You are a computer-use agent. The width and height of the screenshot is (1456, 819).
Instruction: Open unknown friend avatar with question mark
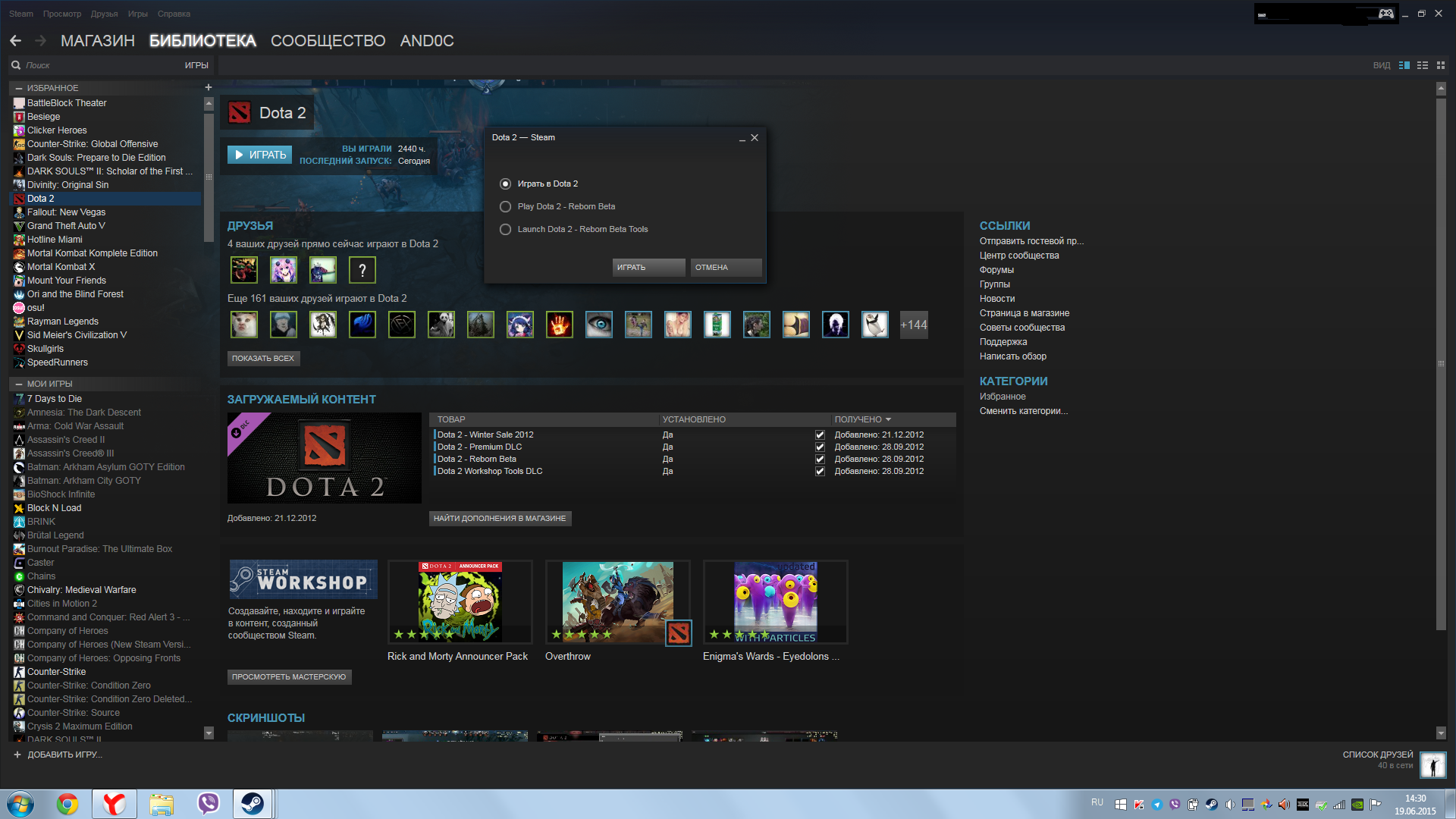[x=362, y=270]
